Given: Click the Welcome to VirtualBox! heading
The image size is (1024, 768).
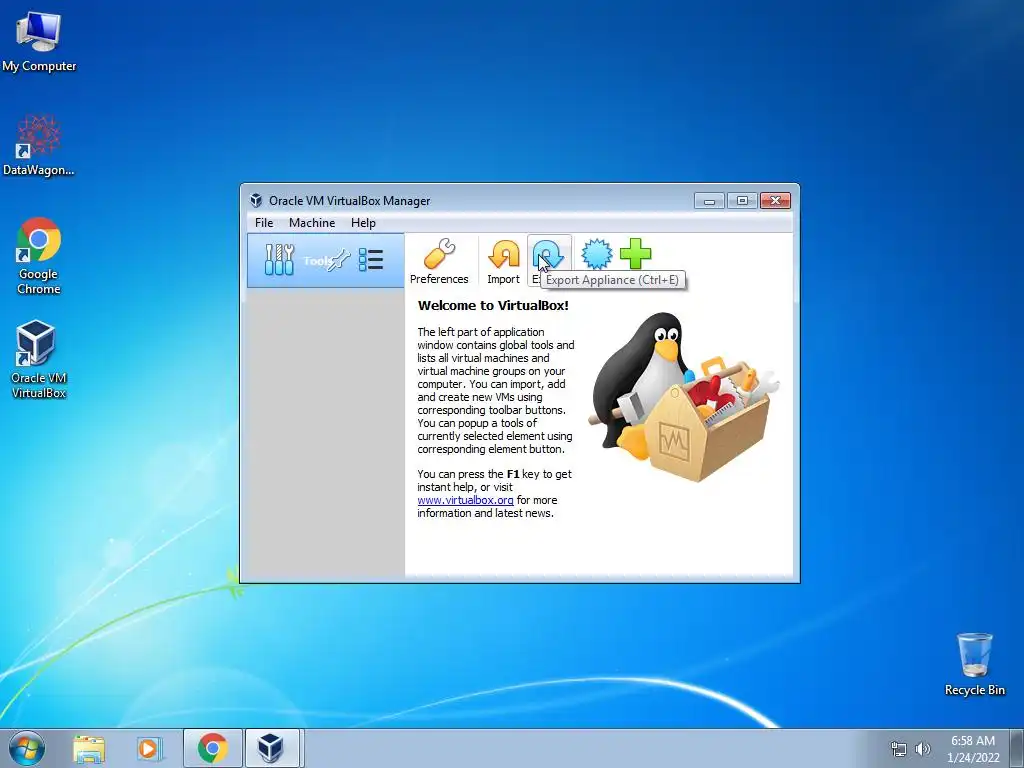Looking at the screenshot, I should (x=493, y=305).
